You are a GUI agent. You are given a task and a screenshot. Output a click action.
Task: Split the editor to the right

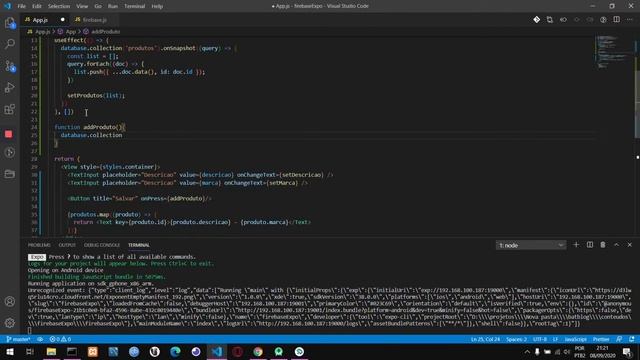(616, 20)
